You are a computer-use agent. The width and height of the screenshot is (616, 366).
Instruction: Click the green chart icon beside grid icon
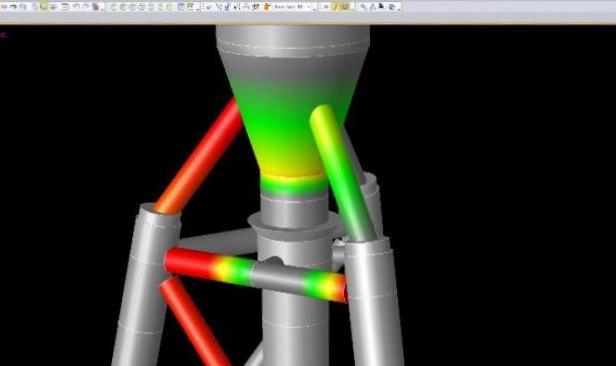coord(191,6)
